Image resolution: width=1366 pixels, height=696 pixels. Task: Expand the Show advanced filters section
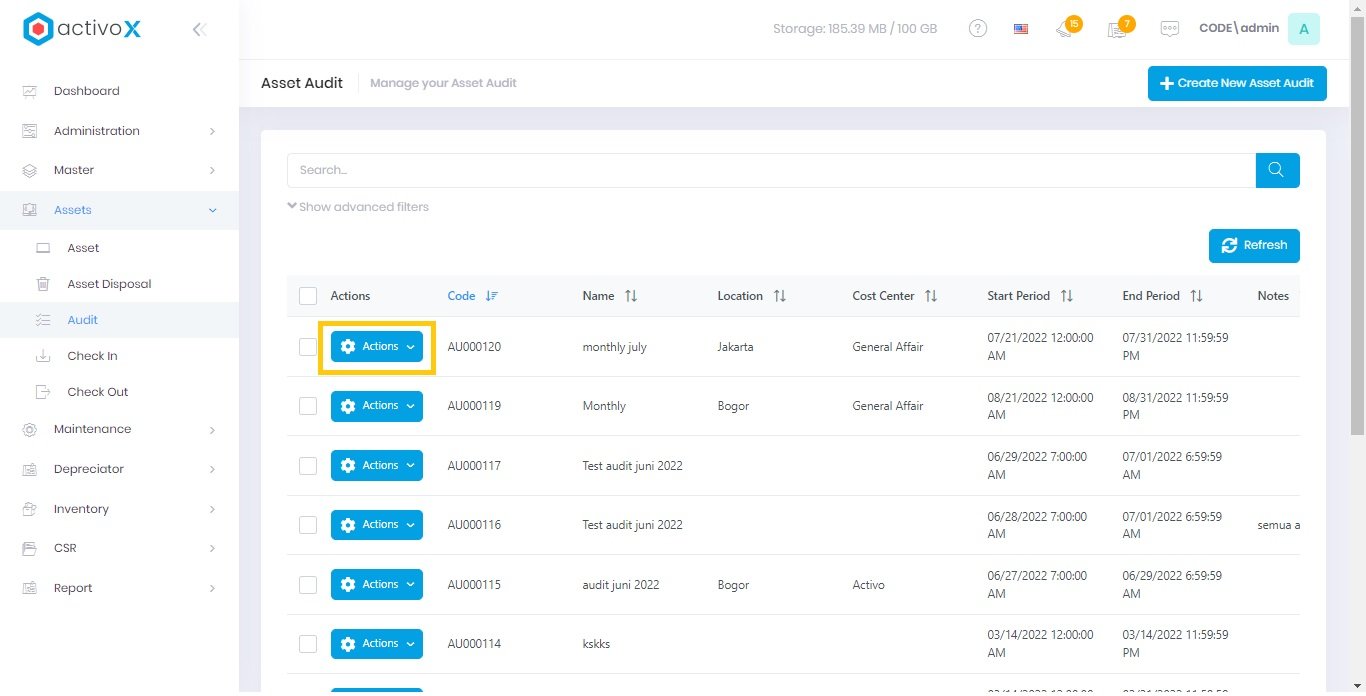358,207
